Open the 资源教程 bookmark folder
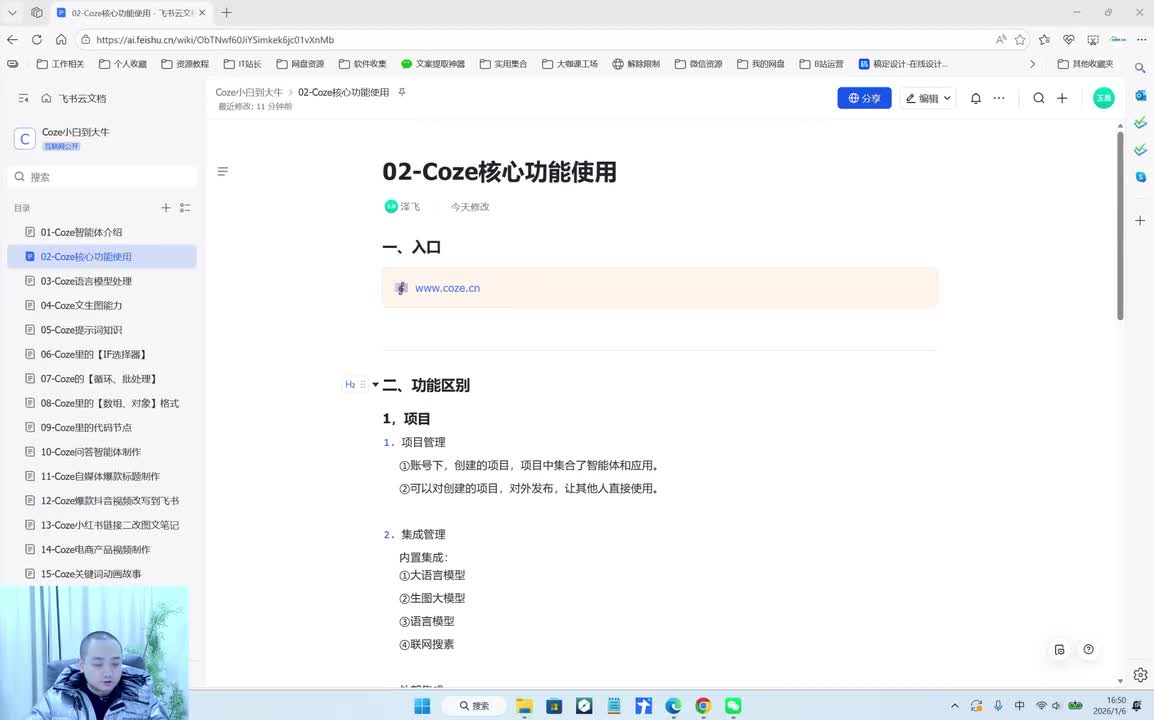Viewport: 1154px width, 720px height. tap(185, 64)
